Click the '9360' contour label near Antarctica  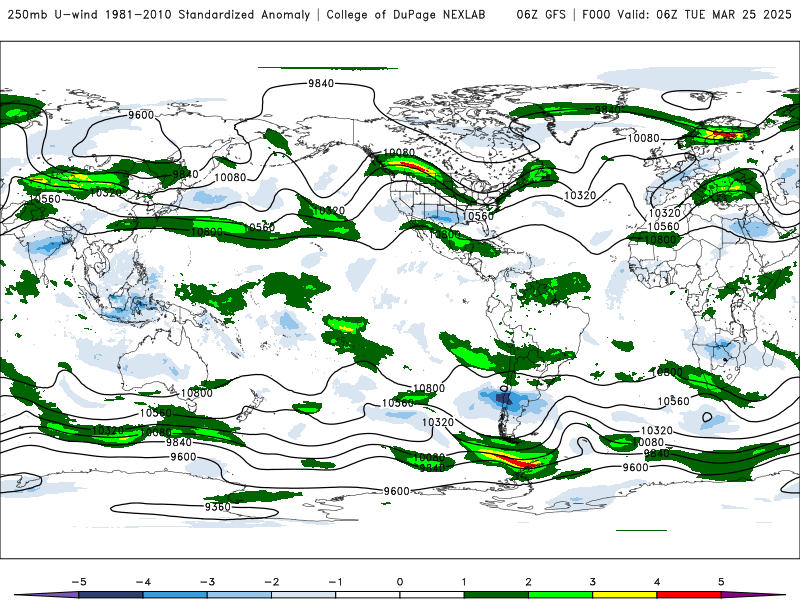pos(218,507)
